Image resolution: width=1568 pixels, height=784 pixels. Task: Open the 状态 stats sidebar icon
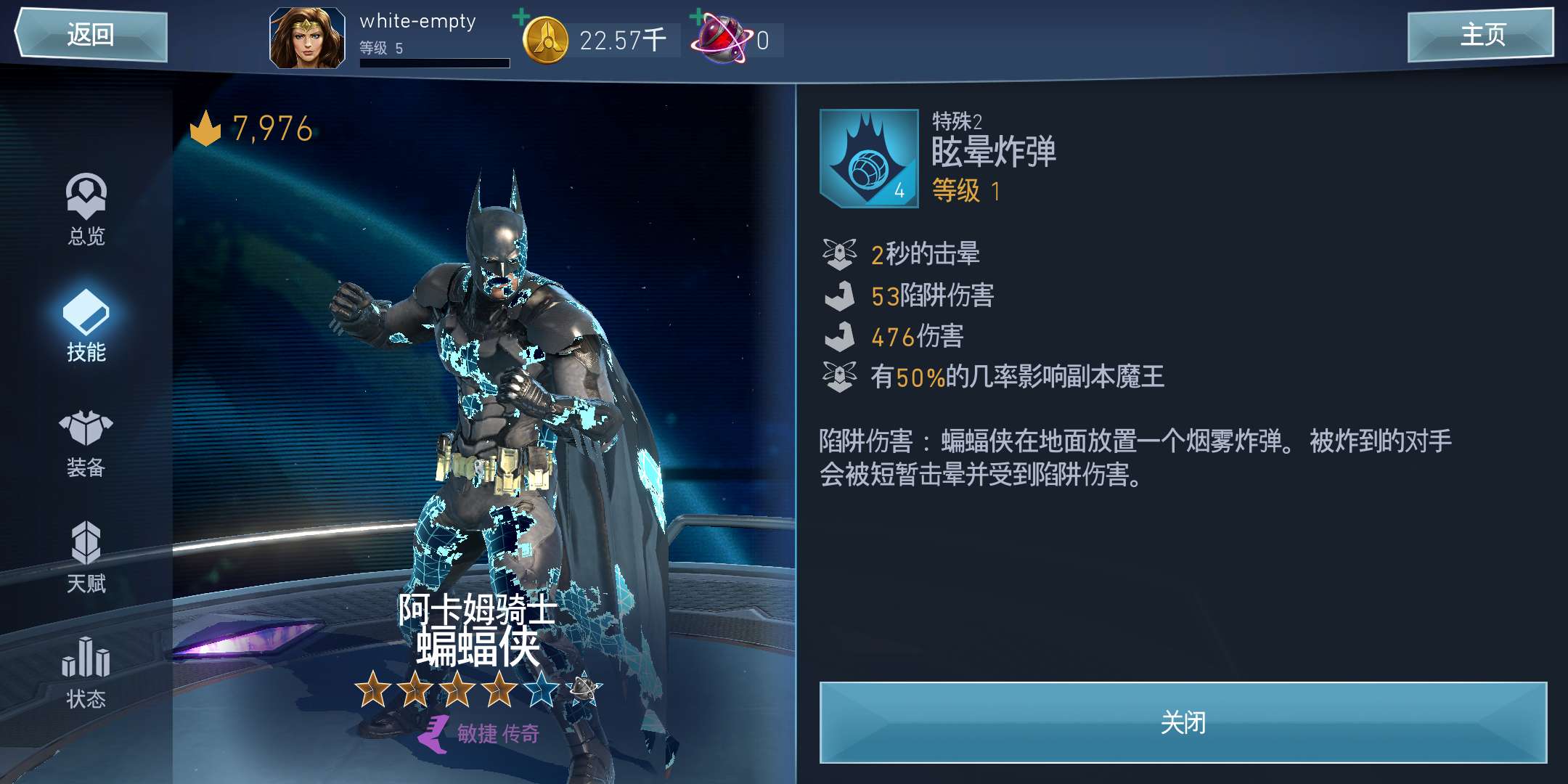coord(86,672)
